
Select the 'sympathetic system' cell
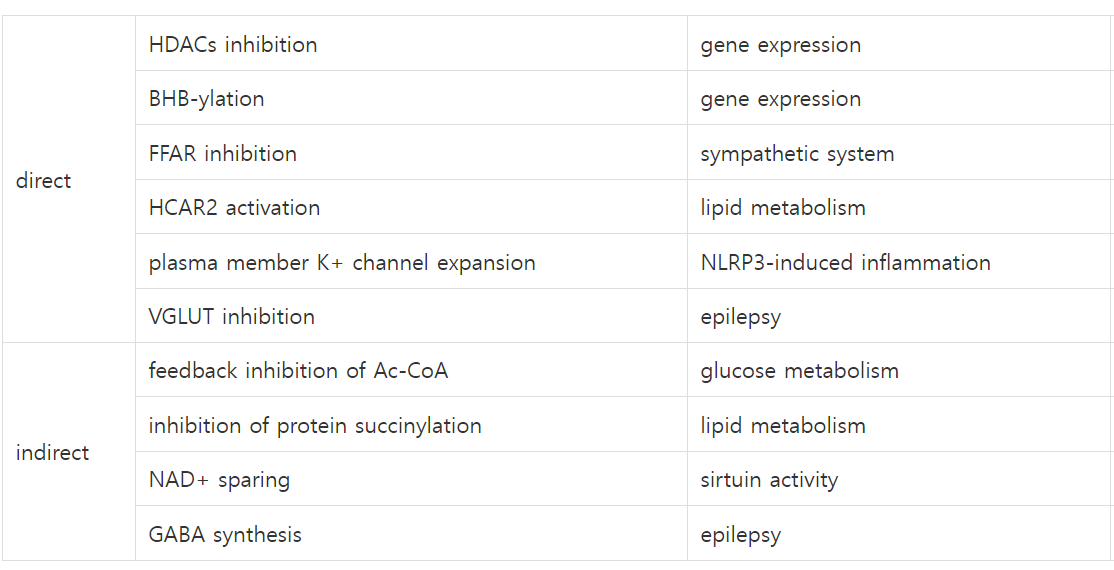(x=797, y=154)
